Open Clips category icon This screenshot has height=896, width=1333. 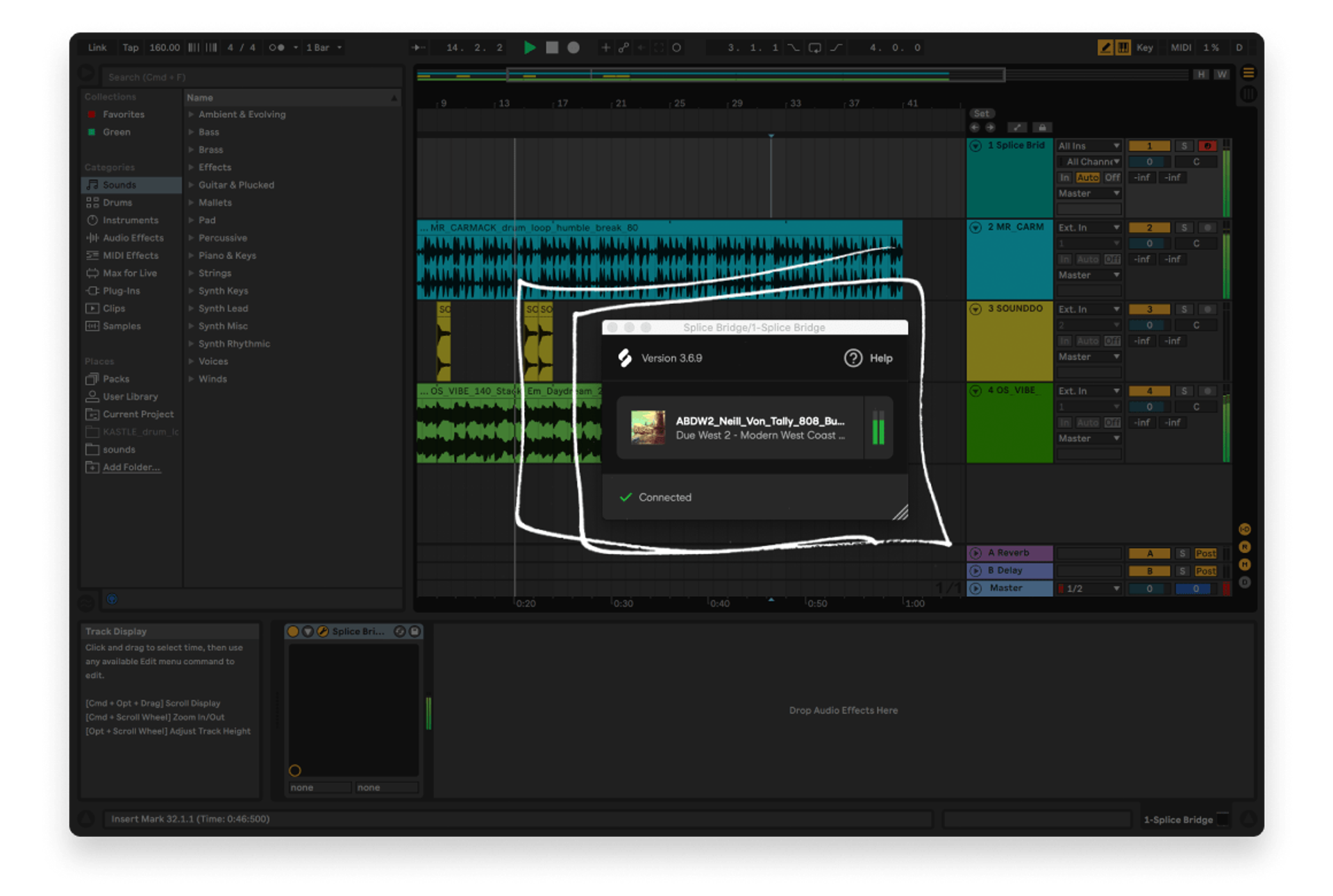[92, 308]
